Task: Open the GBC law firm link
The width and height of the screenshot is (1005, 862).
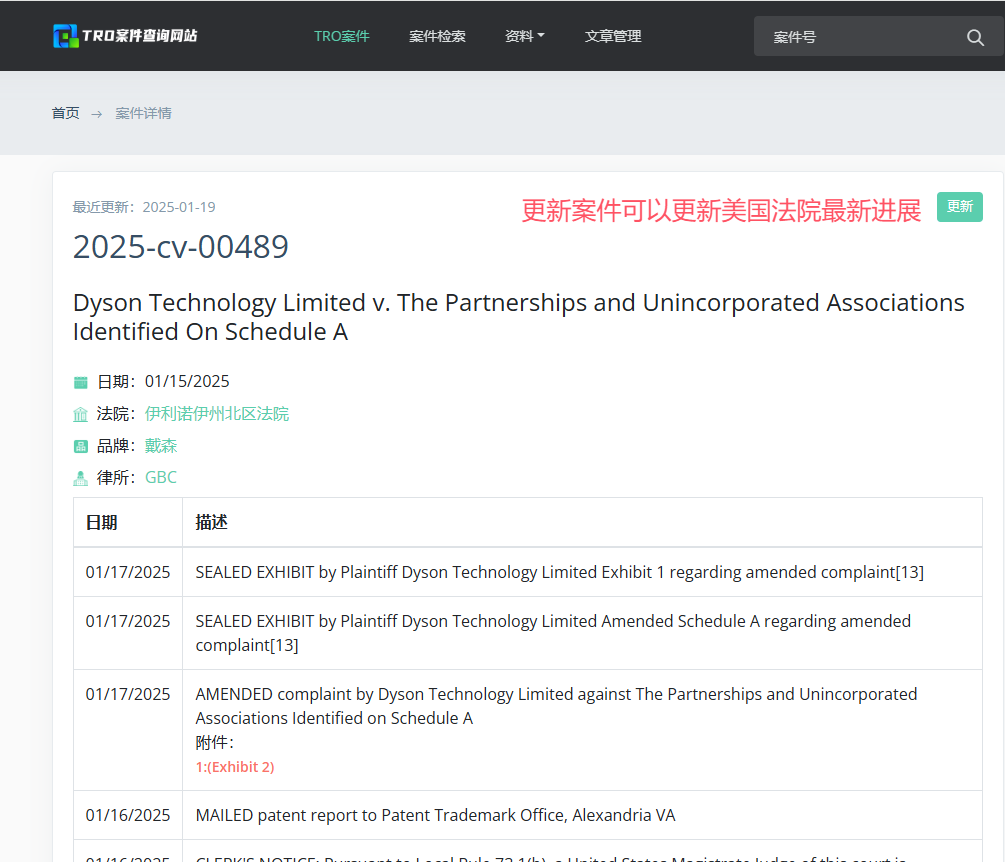Action: tap(161, 477)
